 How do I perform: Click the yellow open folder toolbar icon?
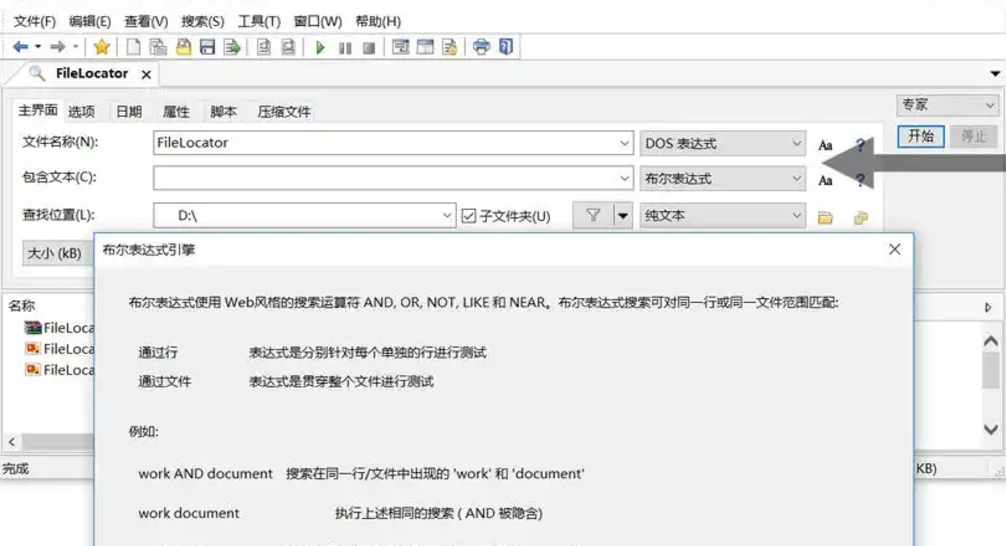(x=183, y=47)
